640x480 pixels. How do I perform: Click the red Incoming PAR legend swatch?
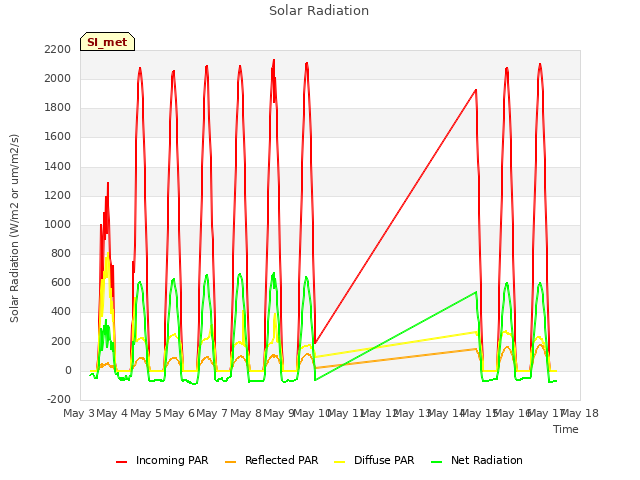121,462
